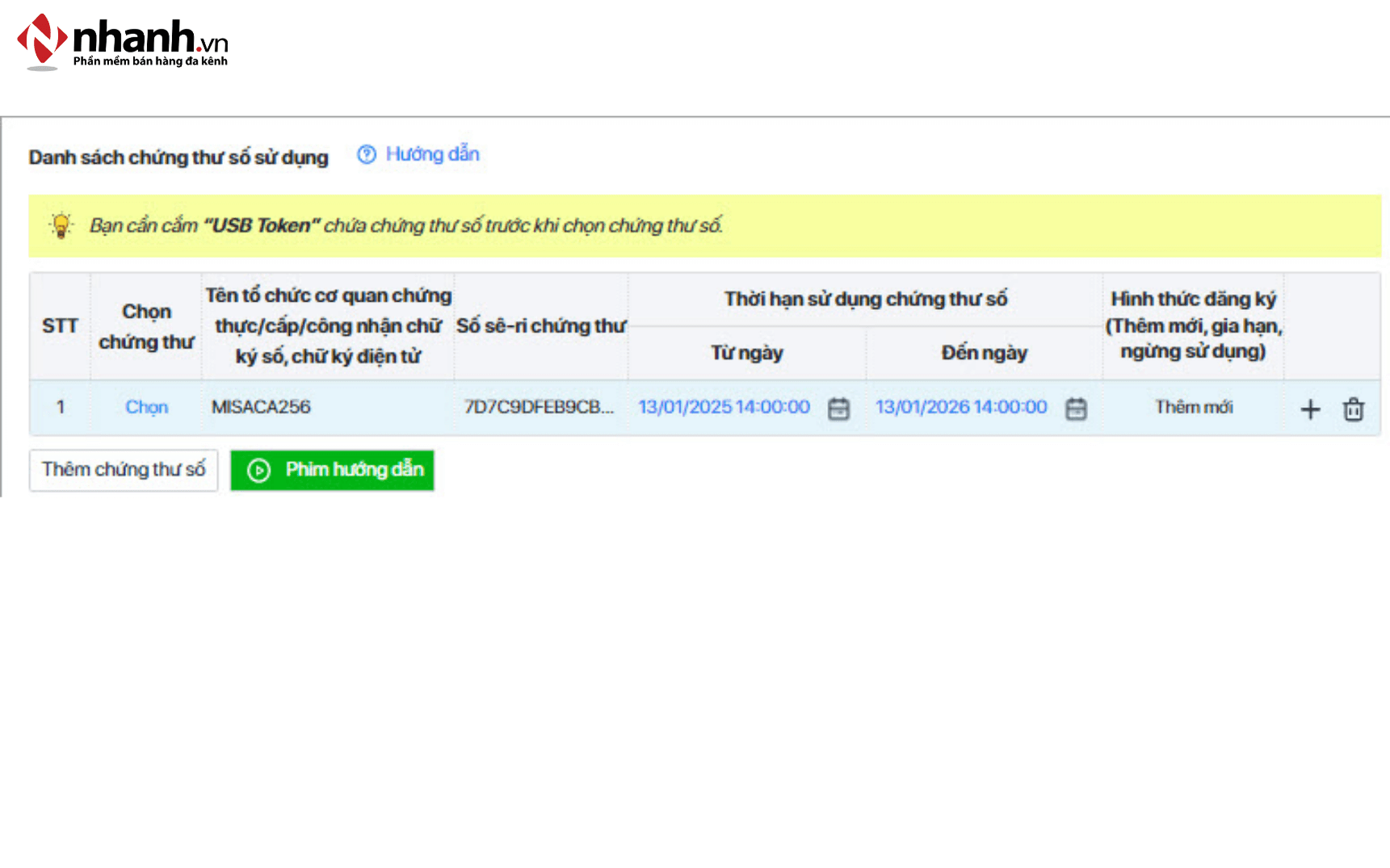
Task: Open calendar picker for Từ ngày
Action: point(838,409)
